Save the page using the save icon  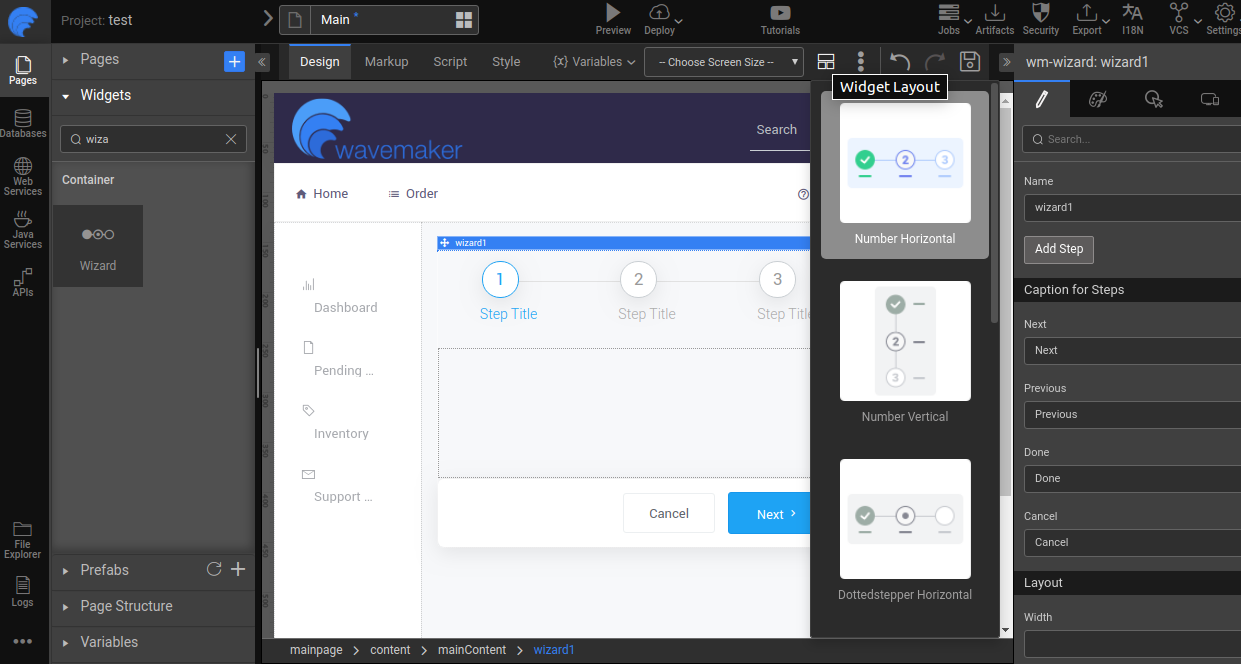968,61
